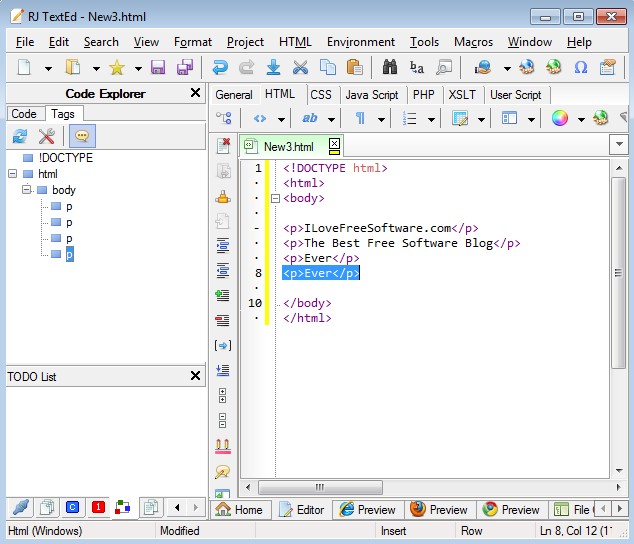
Task: Open the color wheel picker
Action: (x=560, y=118)
